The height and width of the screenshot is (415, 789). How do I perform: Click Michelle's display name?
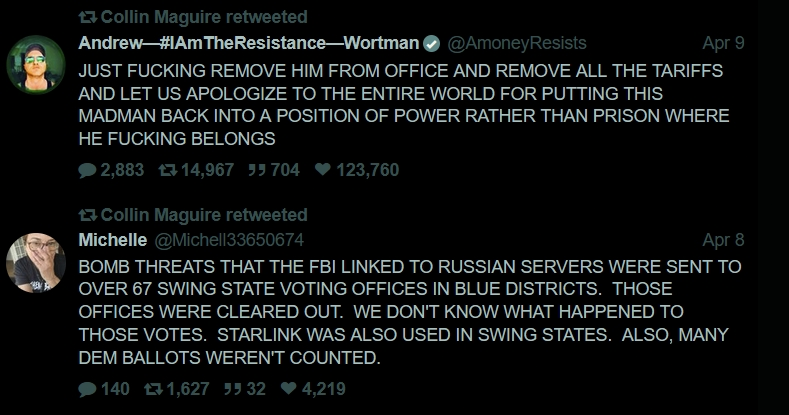click(112, 240)
